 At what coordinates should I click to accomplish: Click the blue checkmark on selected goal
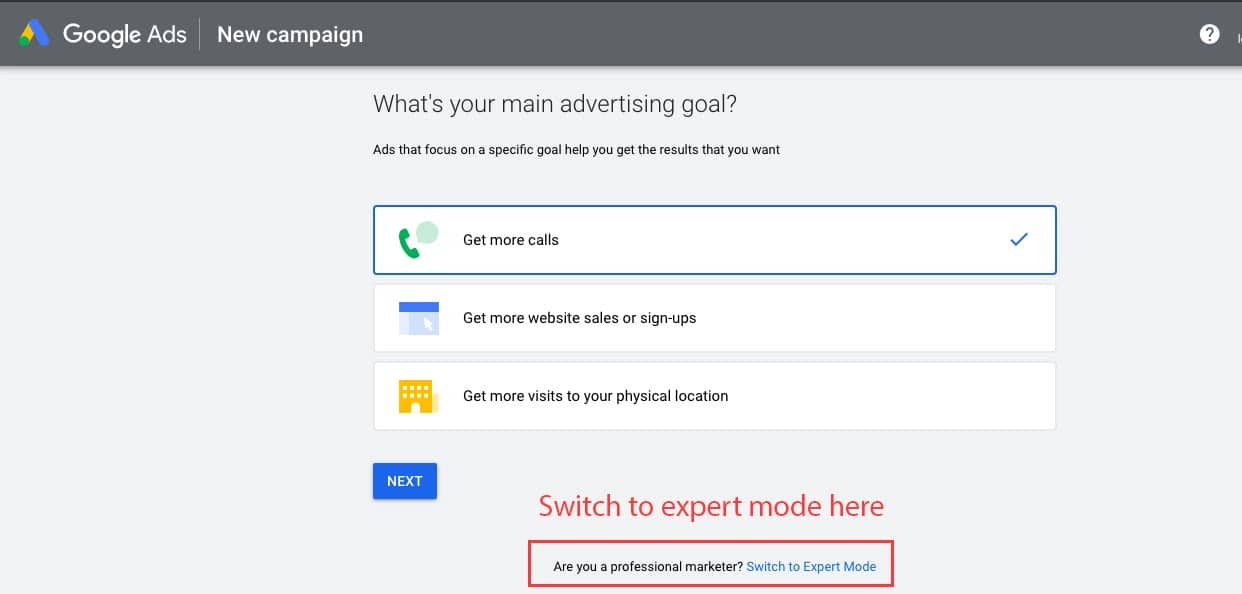pos(1018,240)
